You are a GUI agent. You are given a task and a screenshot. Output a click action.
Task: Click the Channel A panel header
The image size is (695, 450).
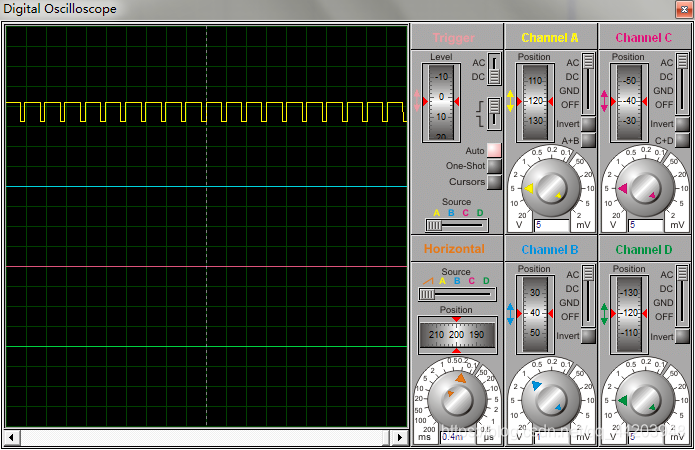pos(551,37)
